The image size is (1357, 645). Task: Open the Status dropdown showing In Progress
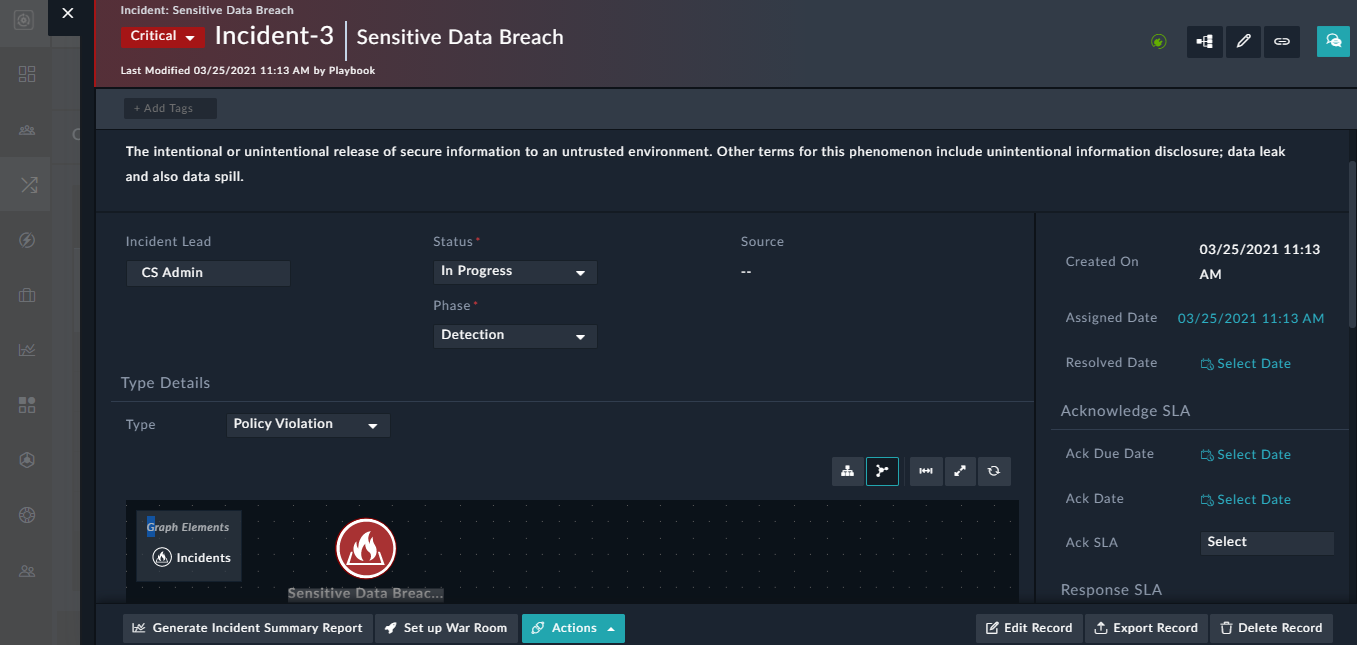click(x=514, y=271)
